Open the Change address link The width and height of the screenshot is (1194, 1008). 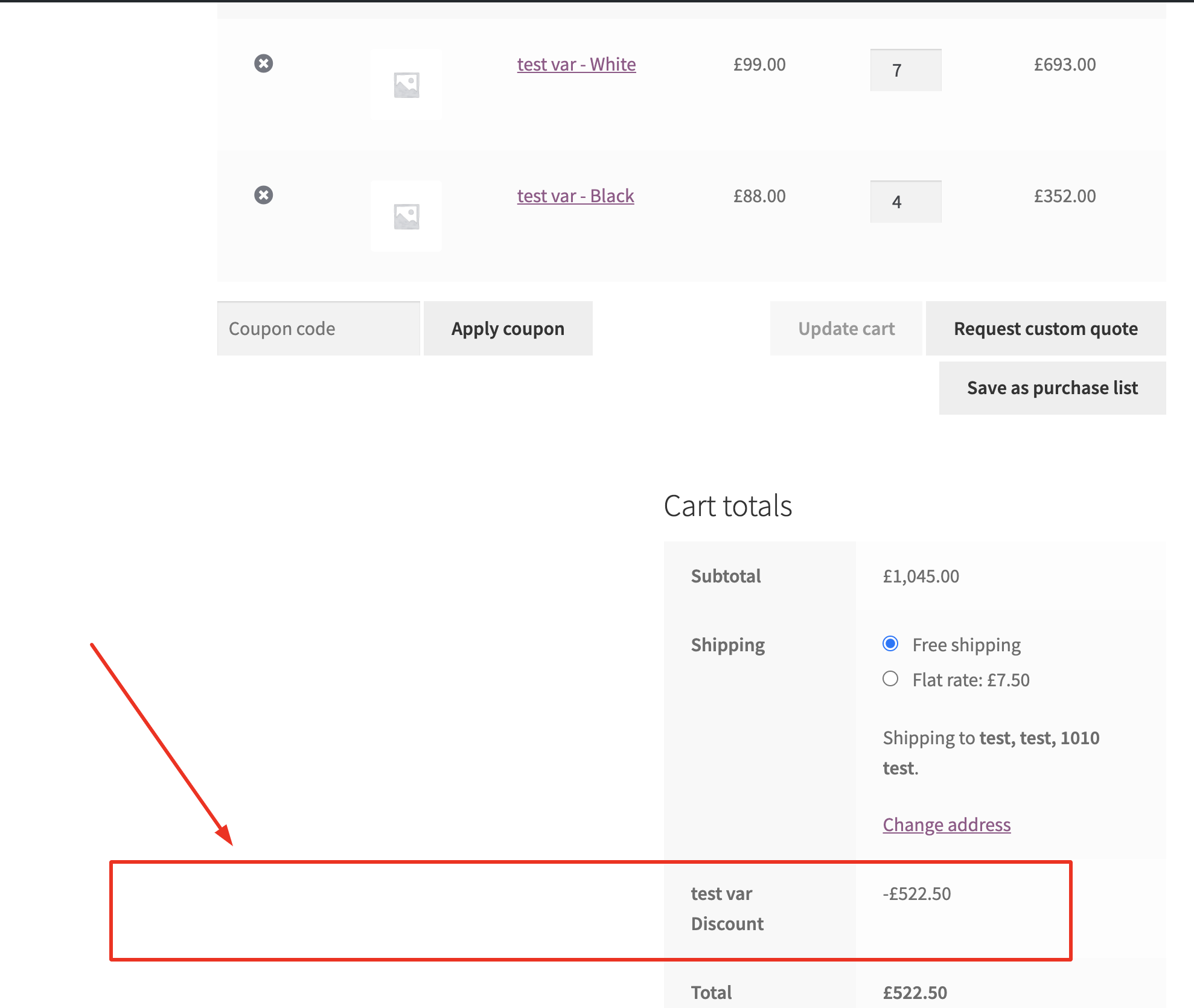coord(947,825)
